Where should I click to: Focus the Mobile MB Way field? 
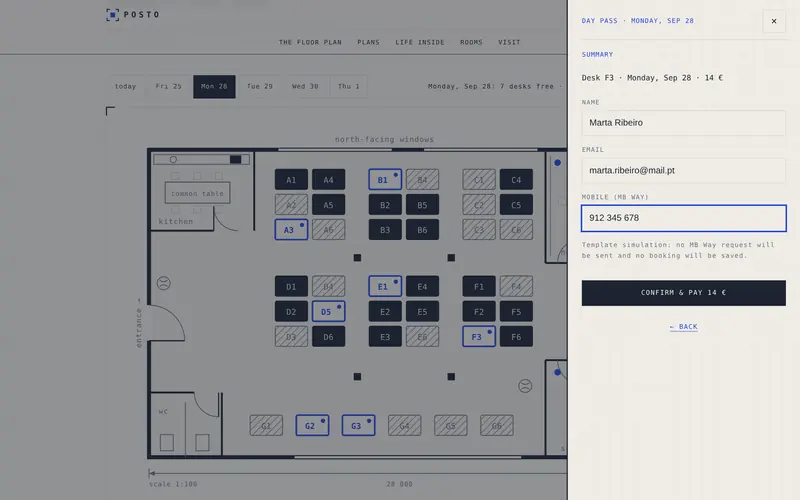[683, 218]
